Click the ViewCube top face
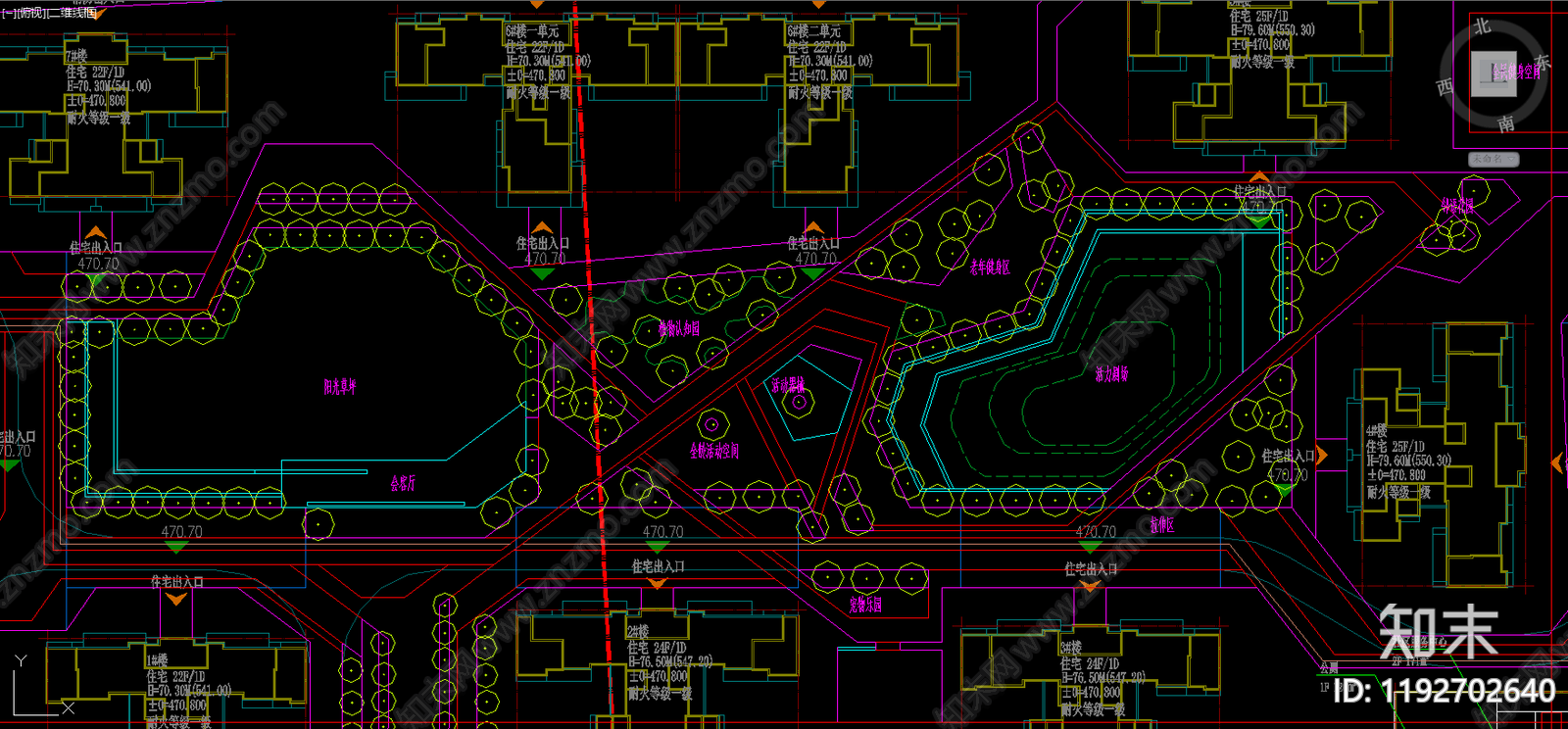Viewport: 1568px width, 729px height. pyautogui.click(x=1494, y=74)
